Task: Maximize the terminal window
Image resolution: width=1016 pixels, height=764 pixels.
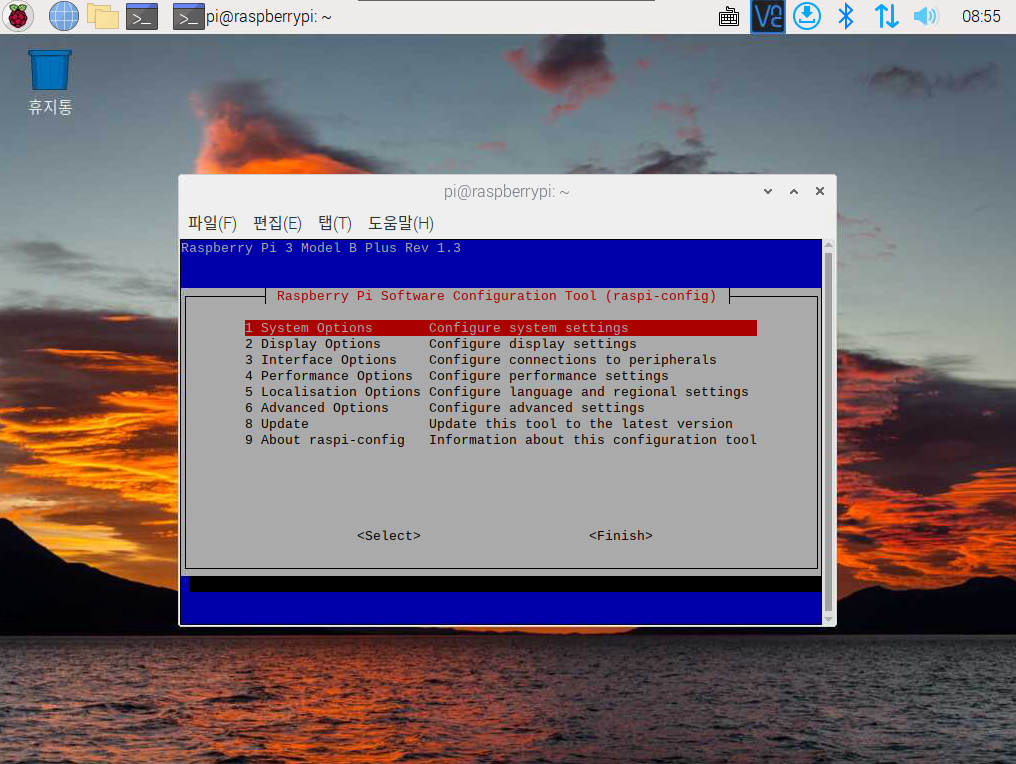Action: pyautogui.click(x=794, y=191)
